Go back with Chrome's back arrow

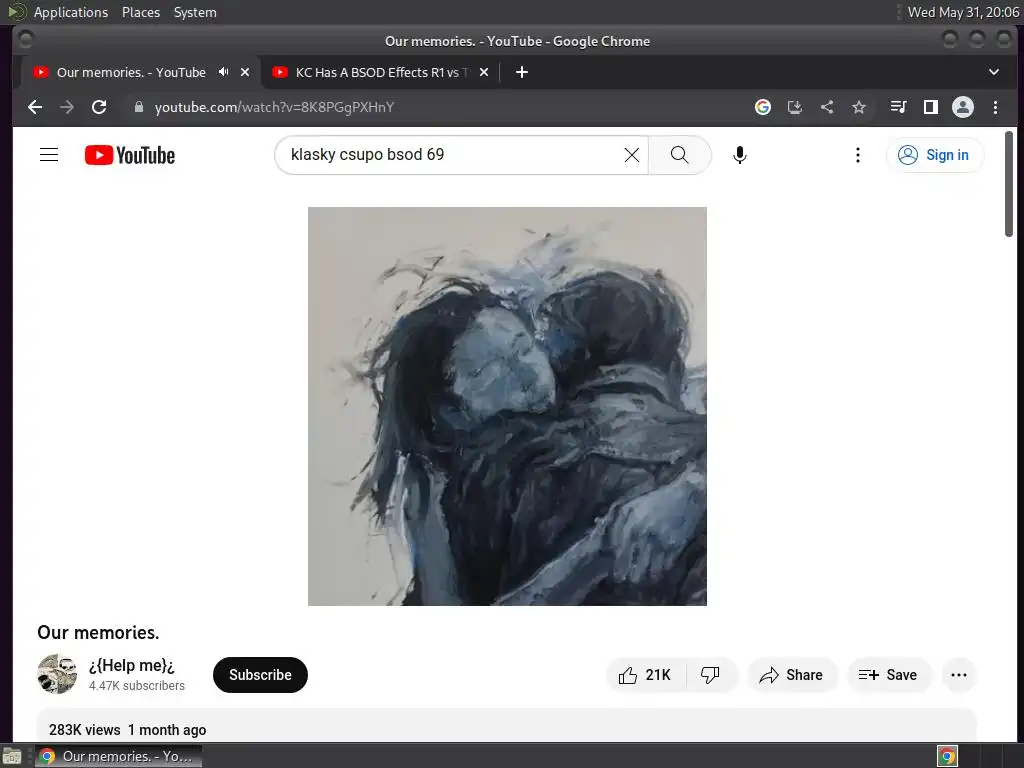[x=35, y=107]
